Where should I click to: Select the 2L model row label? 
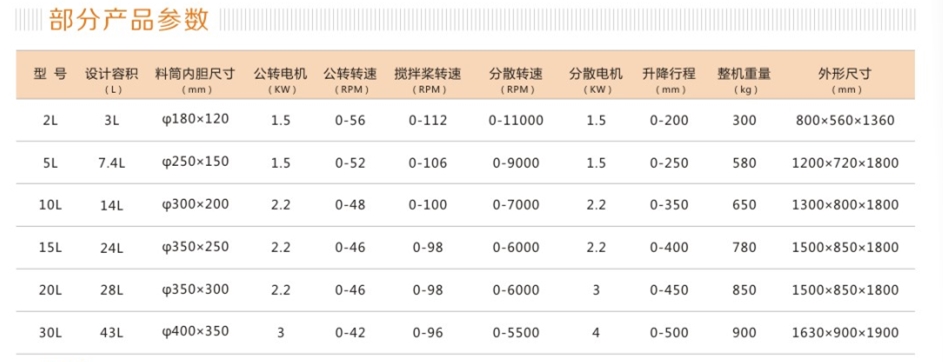tap(51, 120)
